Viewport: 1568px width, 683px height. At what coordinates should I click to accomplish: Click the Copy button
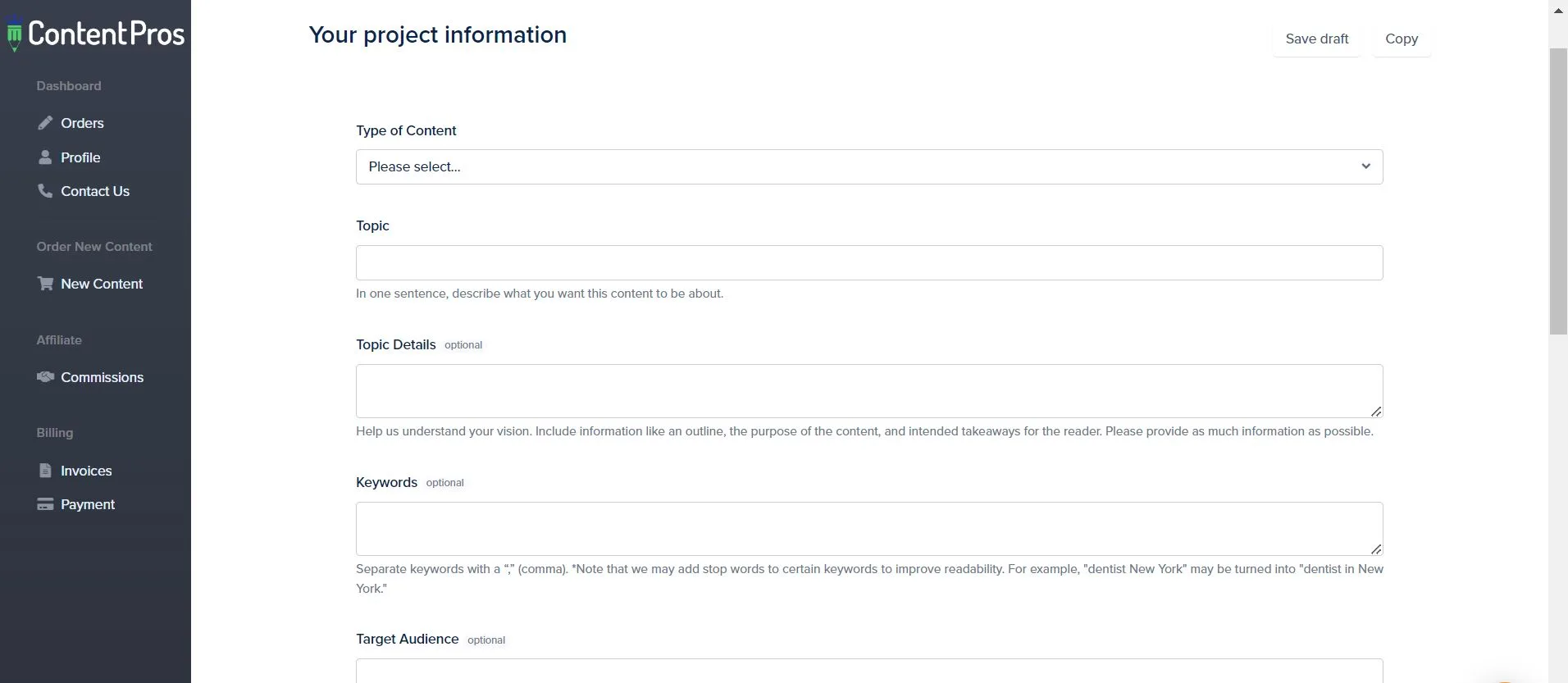[1401, 39]
